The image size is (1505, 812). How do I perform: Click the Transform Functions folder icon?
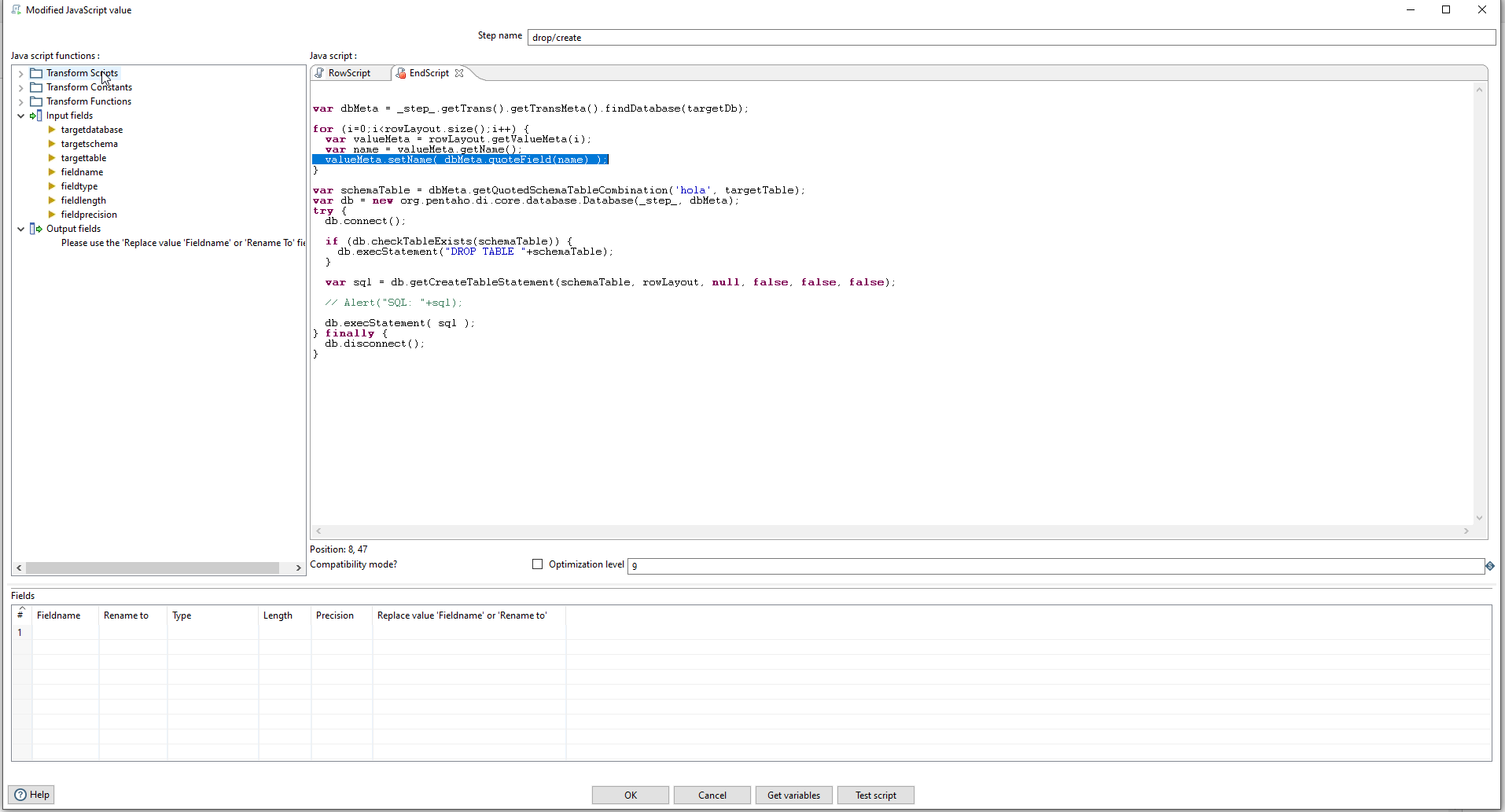coord(36,101)
